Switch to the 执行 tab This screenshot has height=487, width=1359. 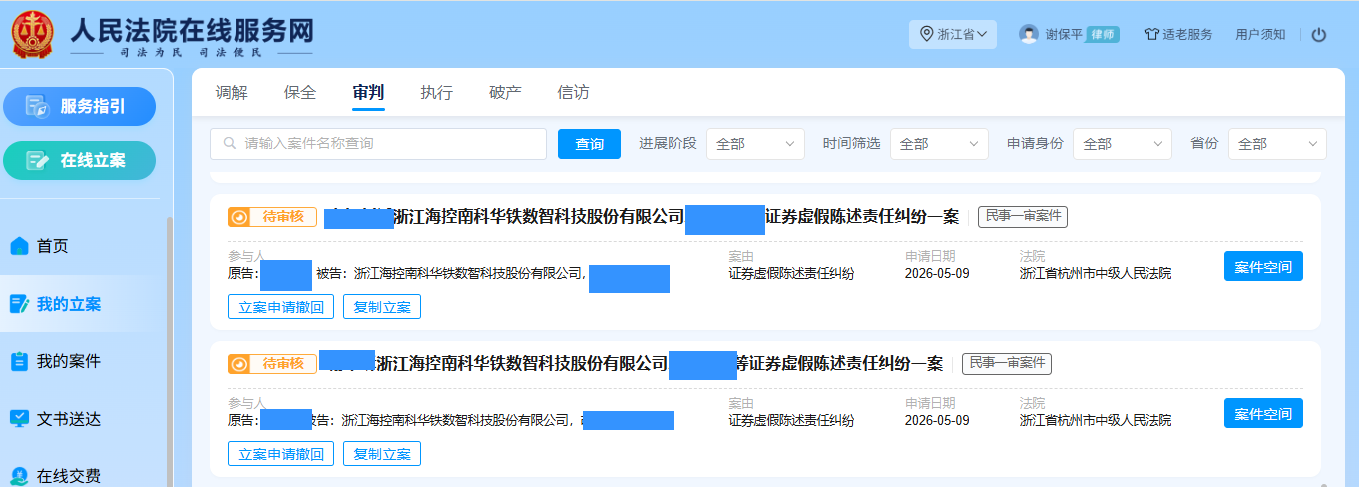[437, 93]
